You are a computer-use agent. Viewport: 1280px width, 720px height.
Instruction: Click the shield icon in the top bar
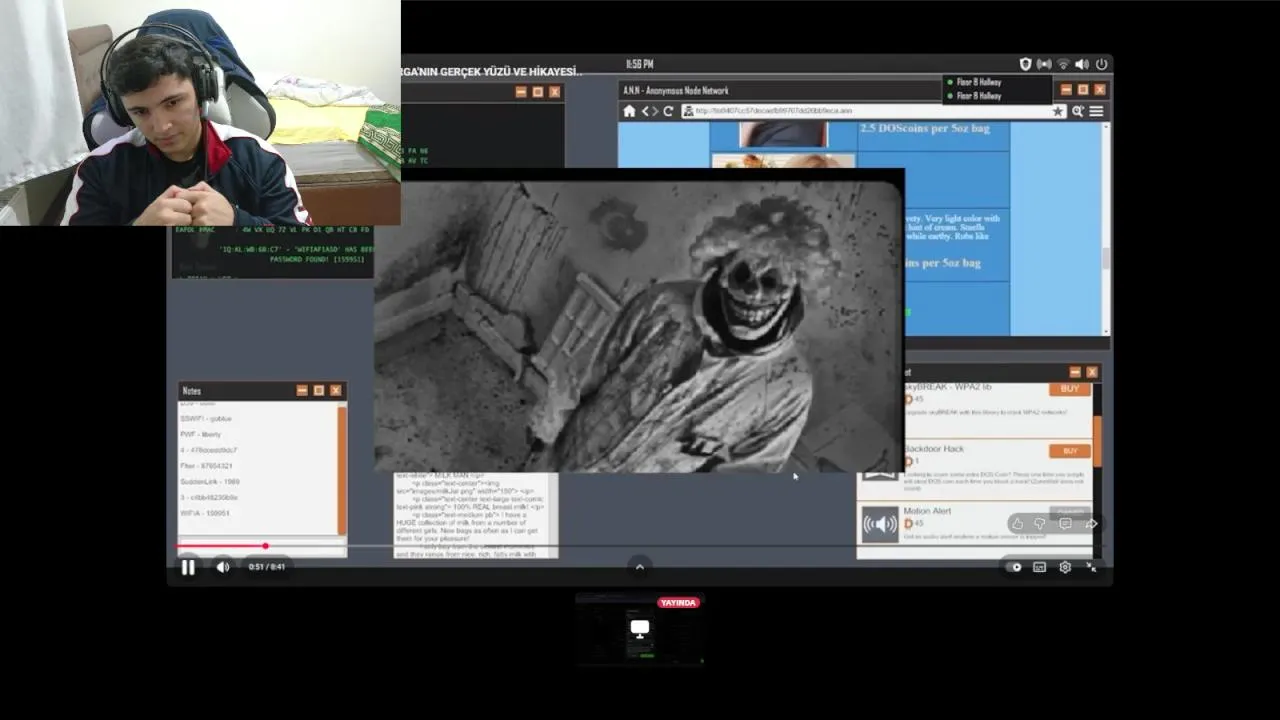(1025, 64)
